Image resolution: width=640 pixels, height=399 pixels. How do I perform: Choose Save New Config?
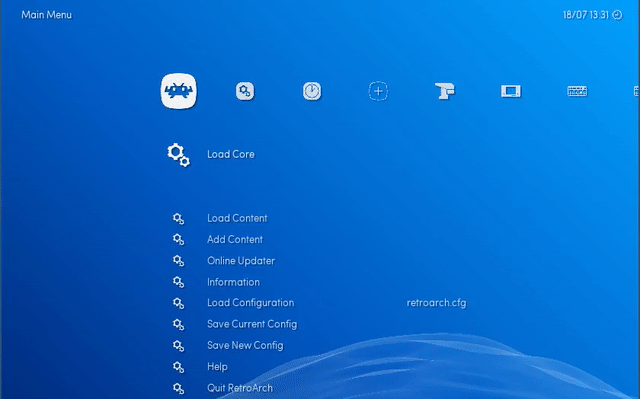[245, 346]
